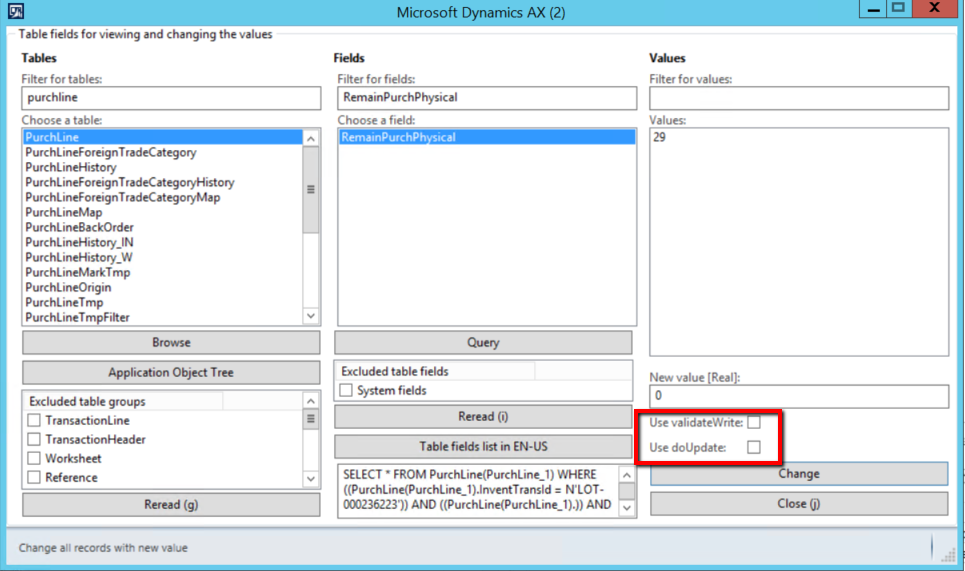Select PurchLineHistory table row

click(x=163, y=167)
